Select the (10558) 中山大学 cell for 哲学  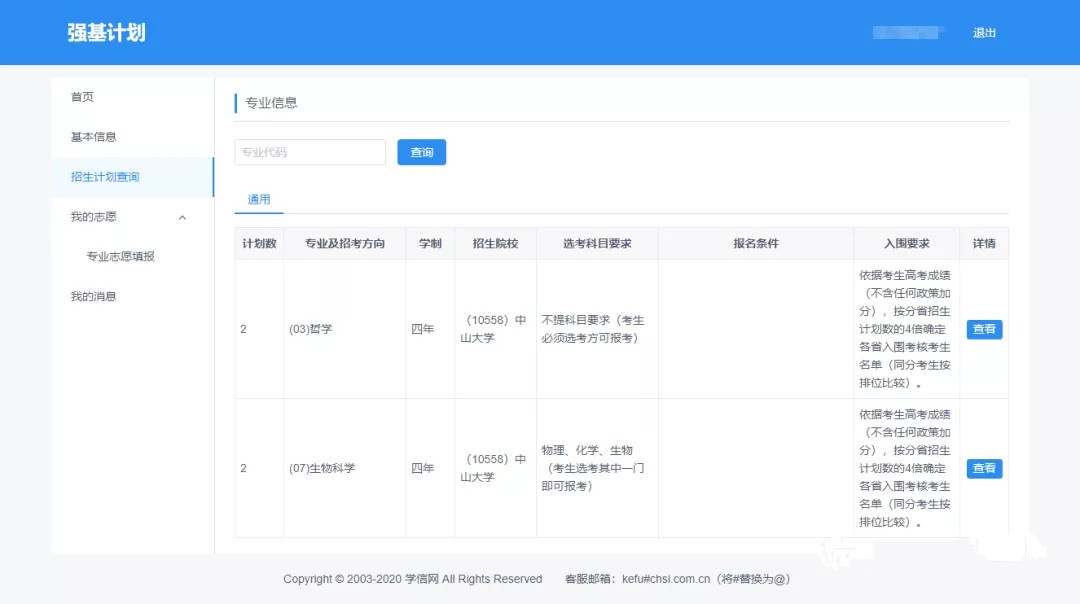click(494, 328)
